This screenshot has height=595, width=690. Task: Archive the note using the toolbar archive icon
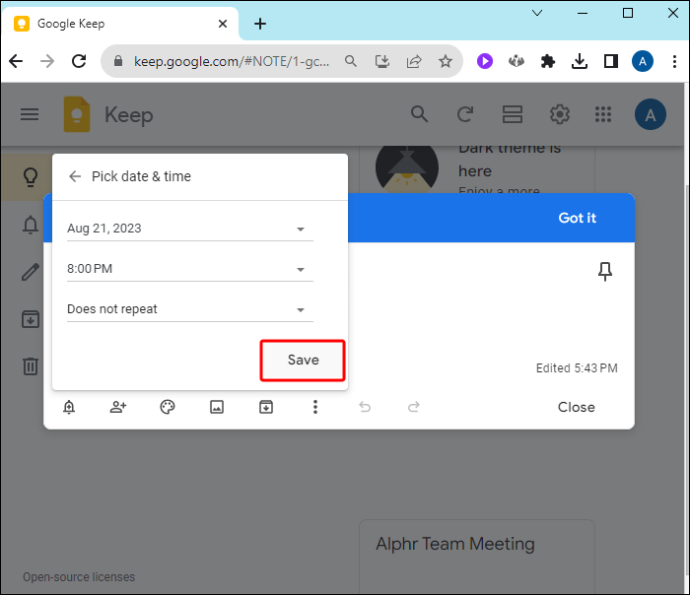[266, 407]
